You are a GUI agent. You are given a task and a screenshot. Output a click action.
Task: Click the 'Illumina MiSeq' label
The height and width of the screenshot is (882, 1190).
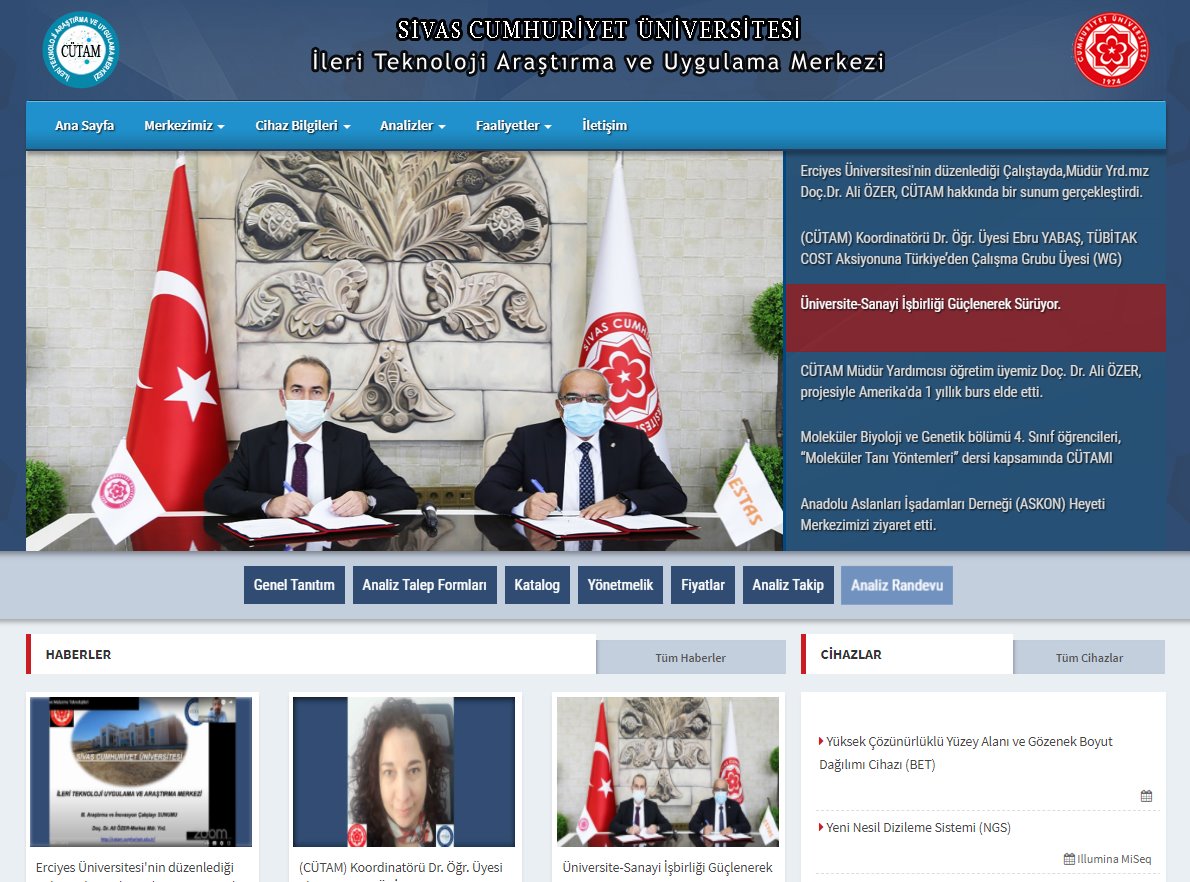click(1114, 859)
